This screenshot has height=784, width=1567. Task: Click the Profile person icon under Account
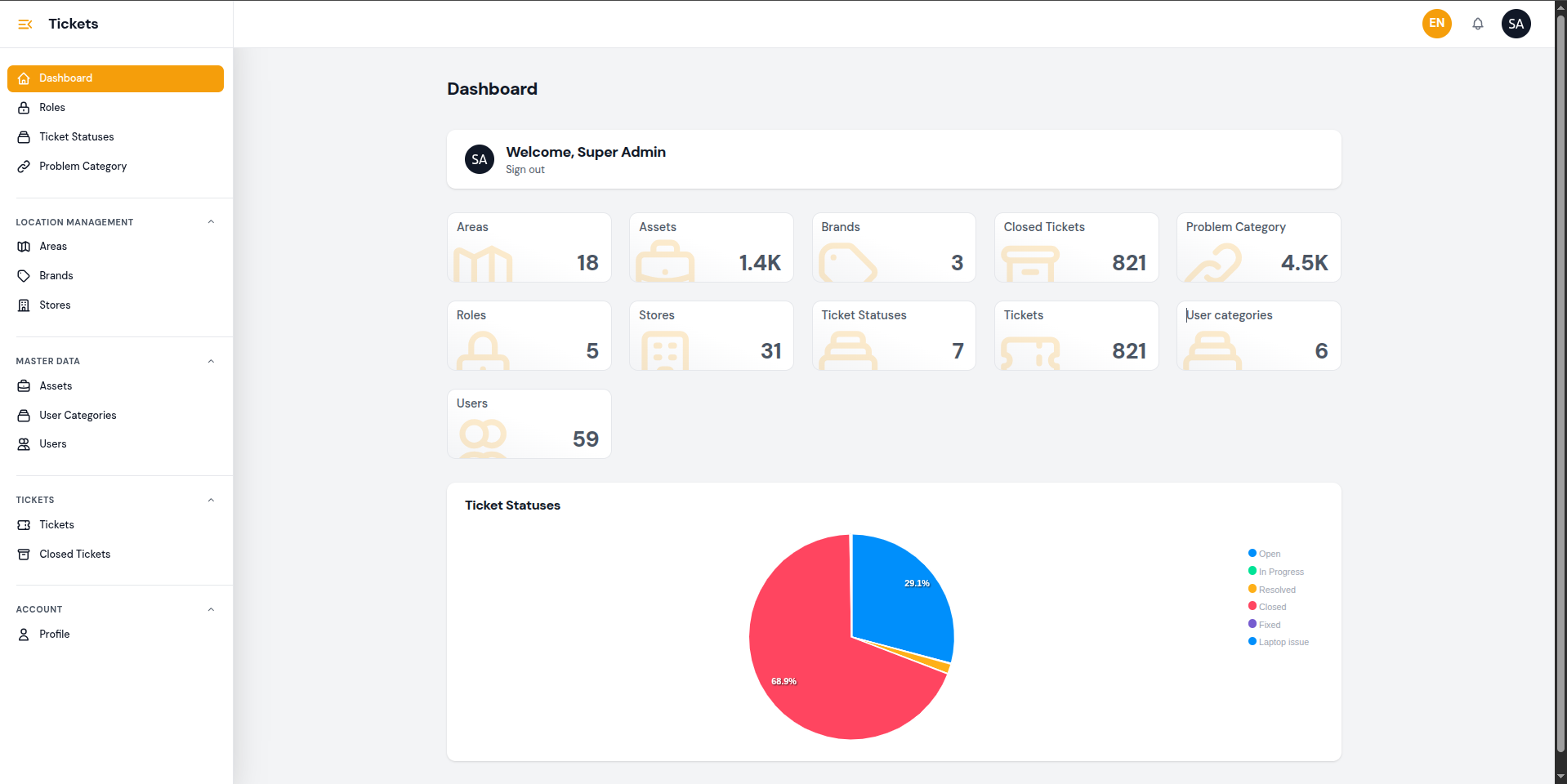[23, 634]
